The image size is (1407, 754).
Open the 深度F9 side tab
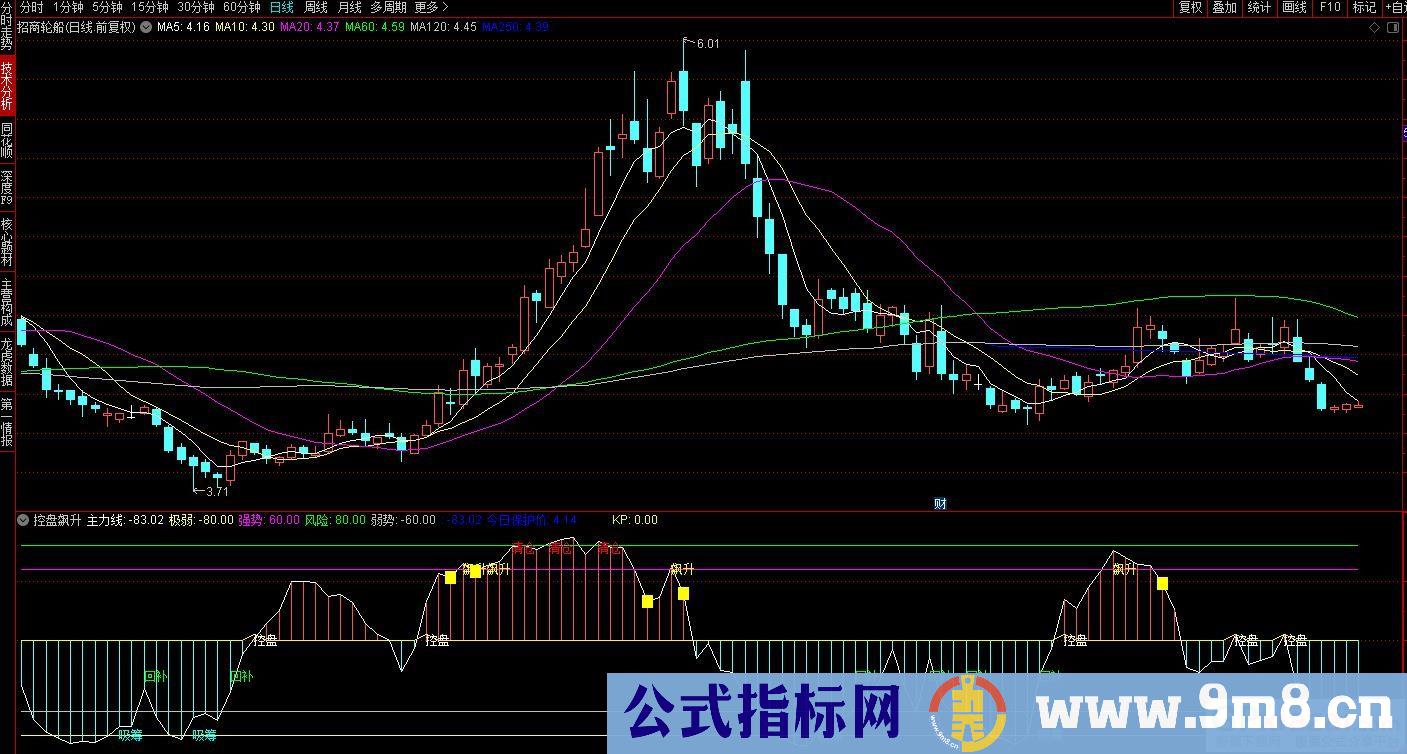pyautogui.click(x=7, y=188)
